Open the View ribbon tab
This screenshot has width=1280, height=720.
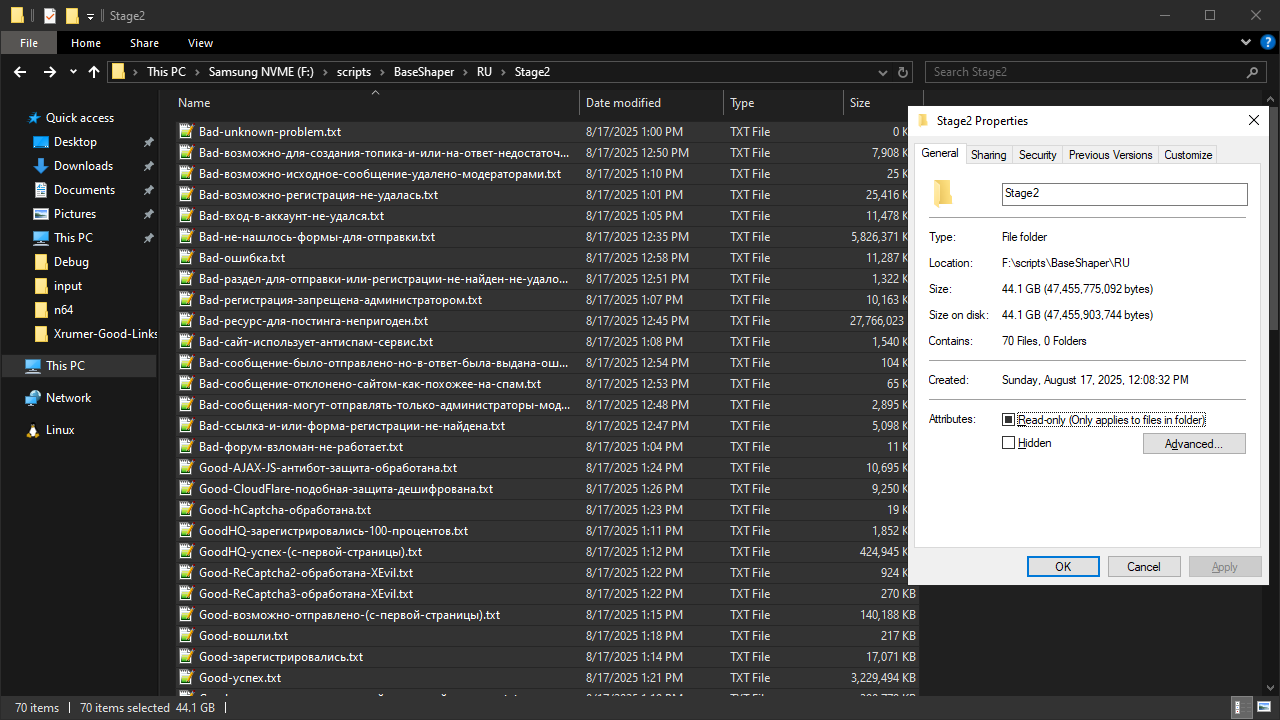click(200, 43)
